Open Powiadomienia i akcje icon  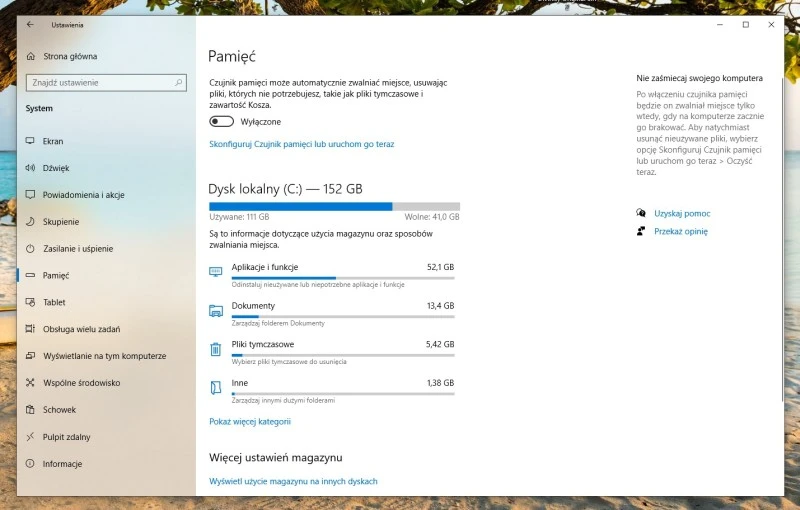click(30, 195)
